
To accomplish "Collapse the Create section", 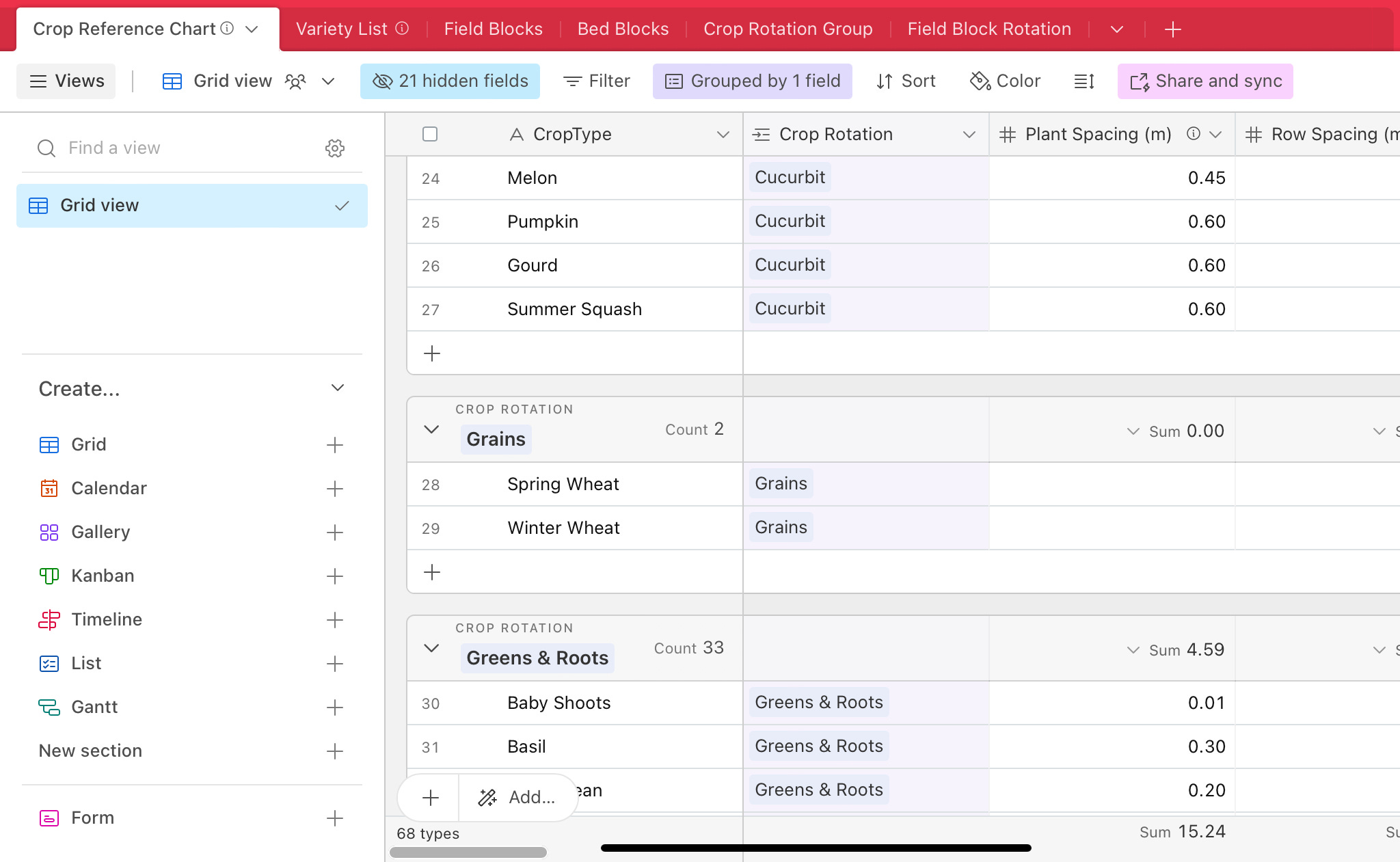I will pos(337,388).
